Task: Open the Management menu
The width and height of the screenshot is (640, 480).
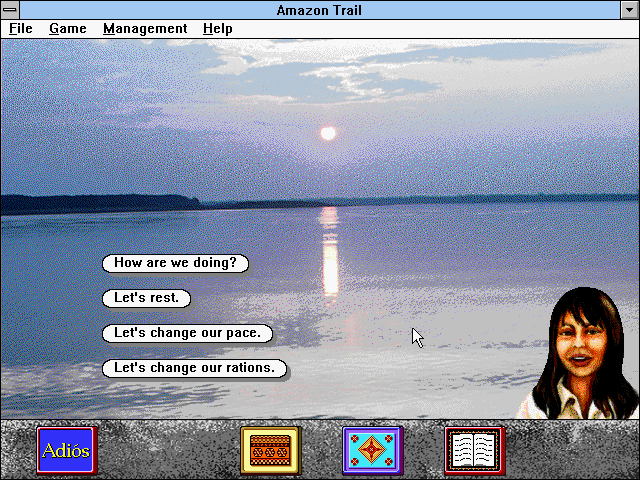Action: pos(145,29)
